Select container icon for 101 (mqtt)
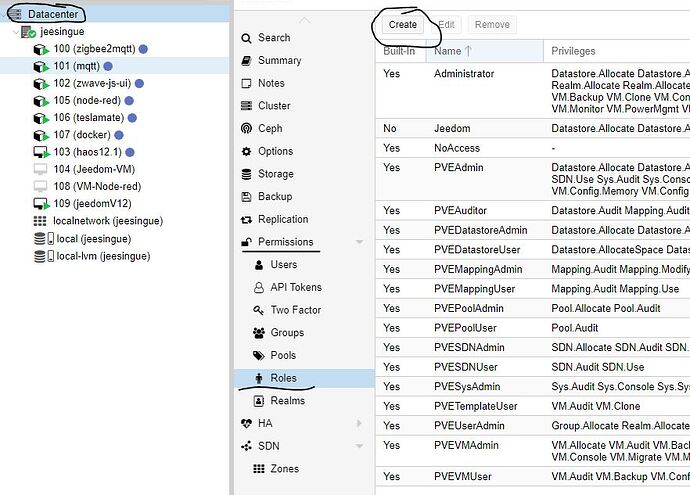 41,66
